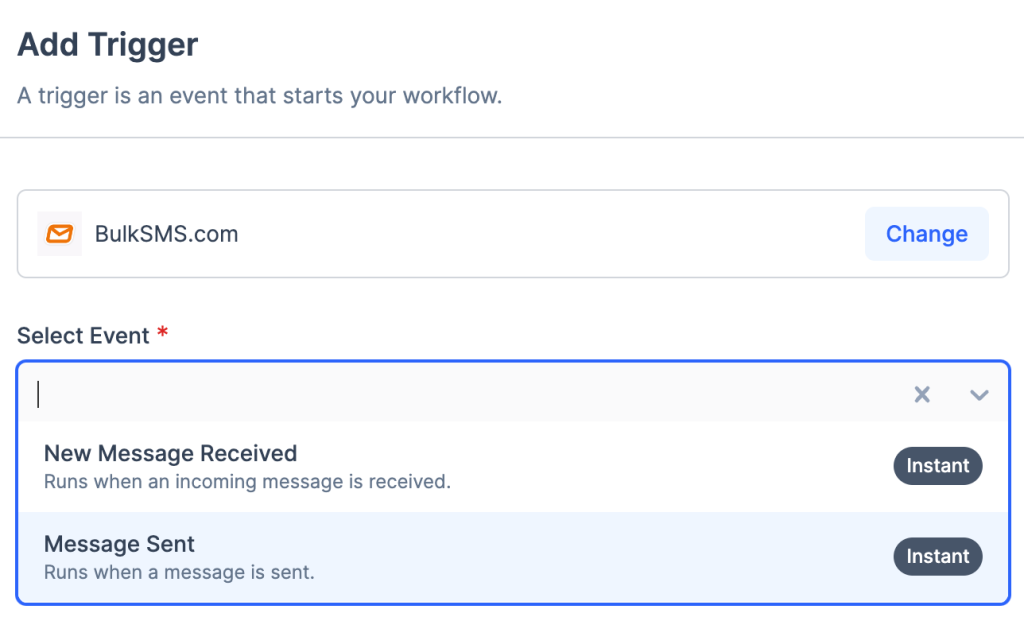
Task: Click the Instant badge on Message Sent
Action: pos(937,557)
